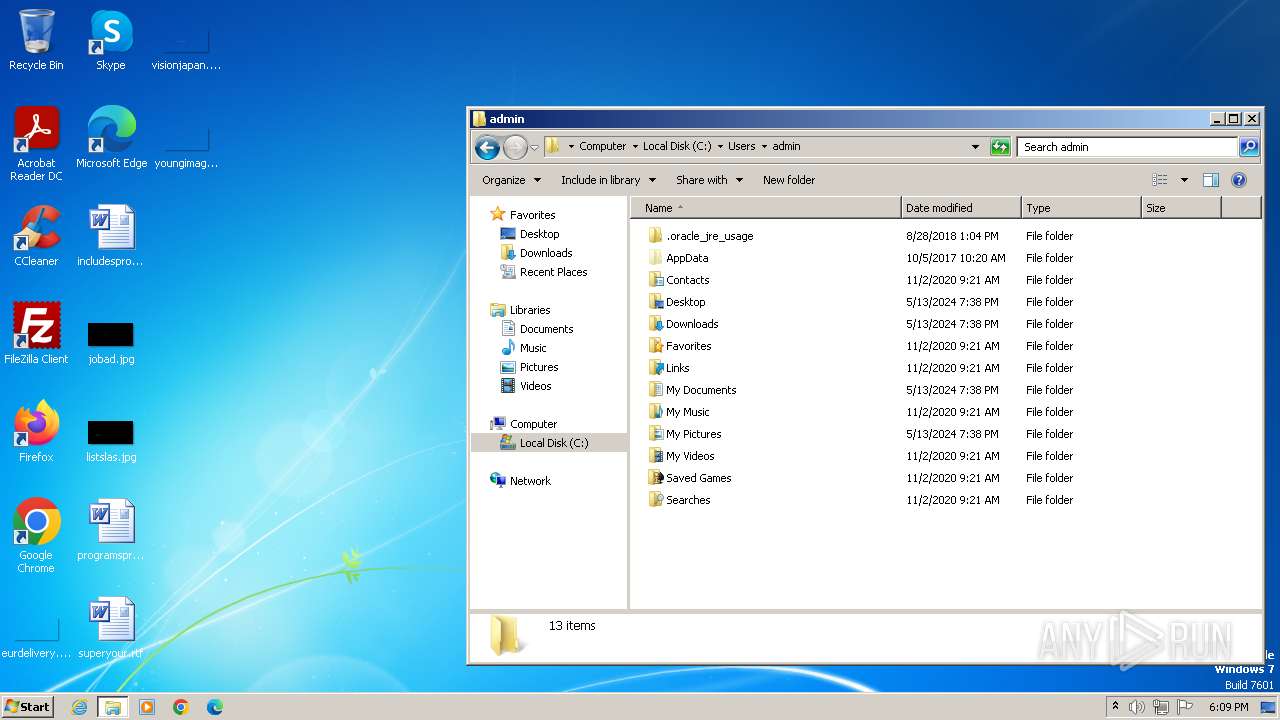The image size is (1280, 720).
Task: Open the address bar history dropdown
Action: [x=976, y=147]
